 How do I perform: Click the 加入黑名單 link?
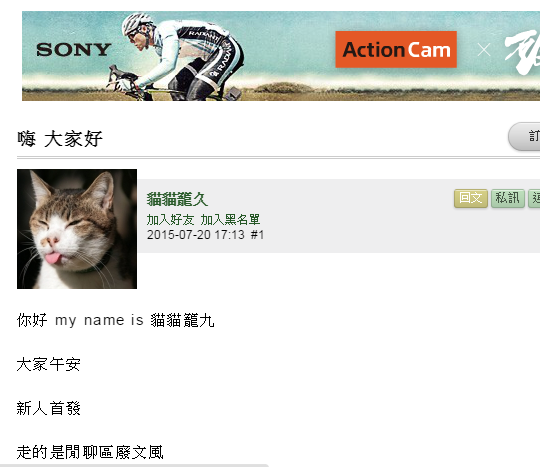(230, 219)
